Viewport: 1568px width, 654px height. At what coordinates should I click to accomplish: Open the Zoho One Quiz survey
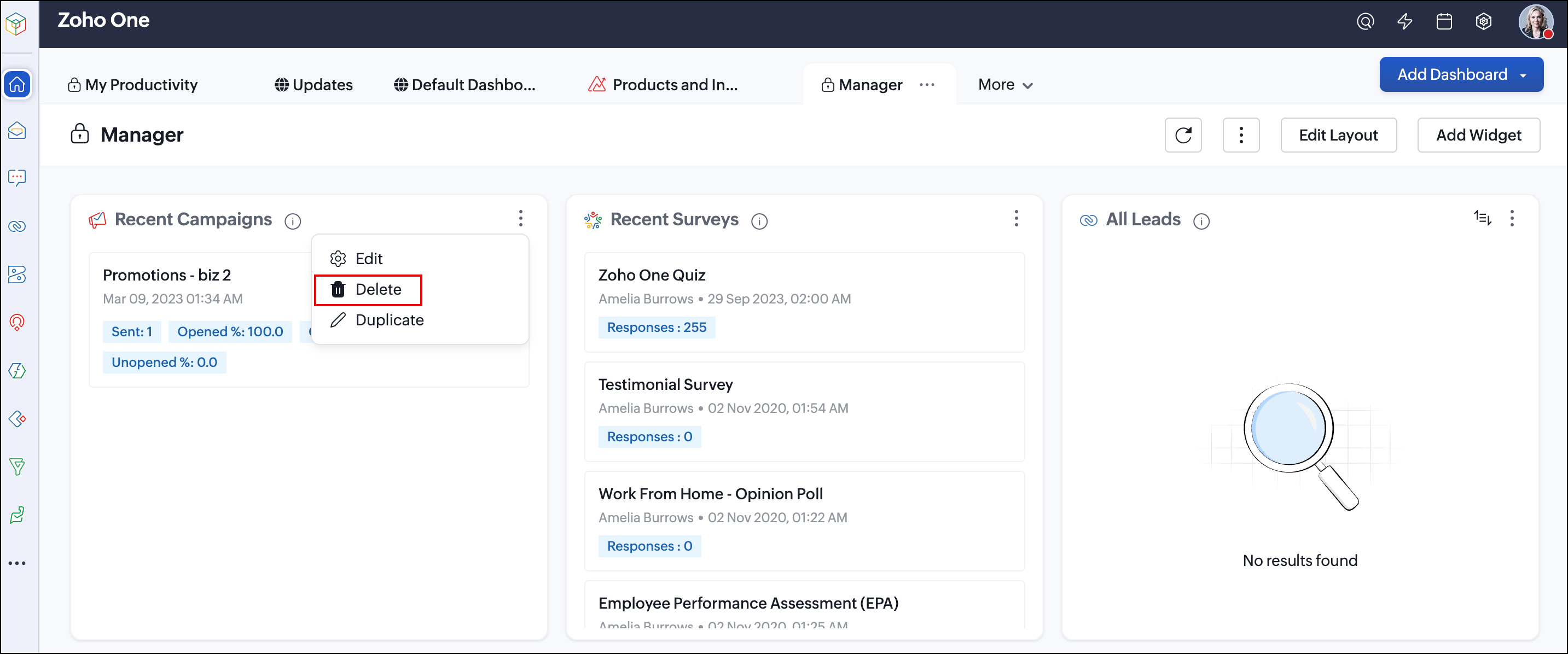click(x=651, y=275)
